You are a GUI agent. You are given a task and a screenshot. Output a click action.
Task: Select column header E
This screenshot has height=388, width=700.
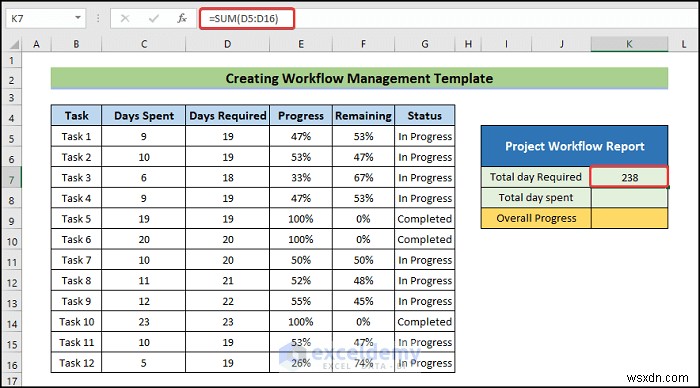click(301, 44)
